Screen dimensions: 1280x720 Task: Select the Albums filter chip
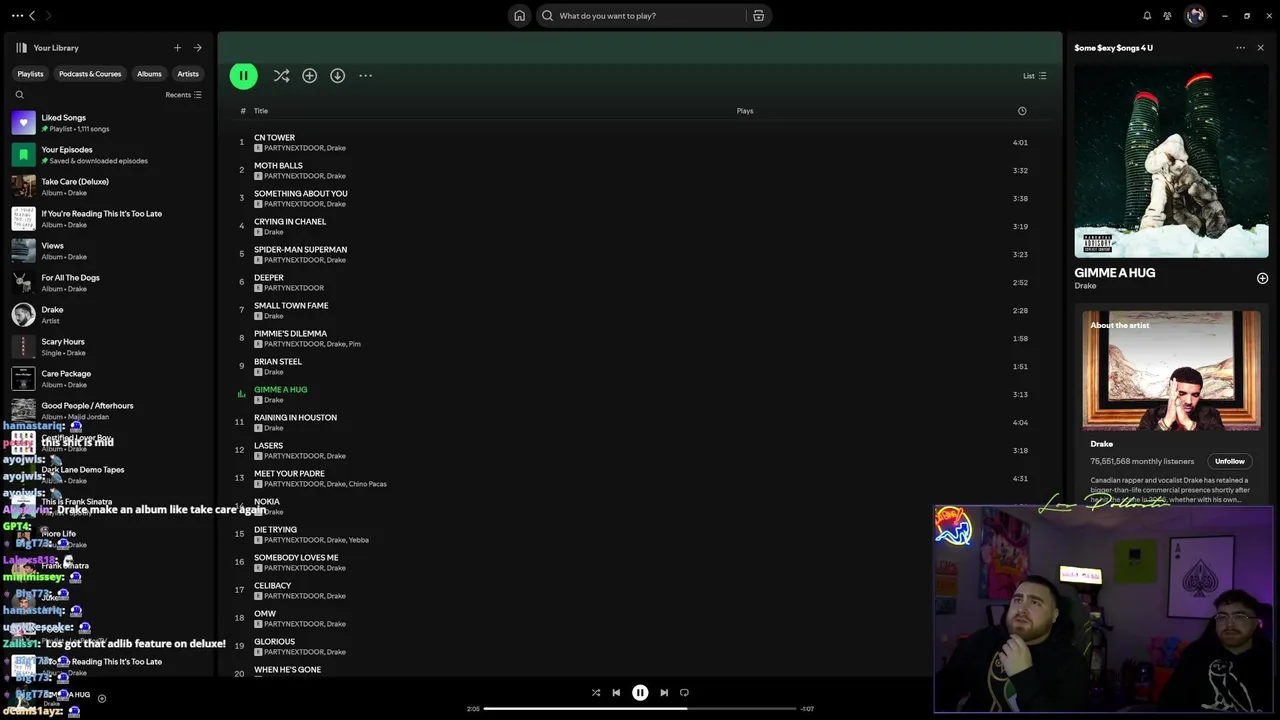coord(149,74)
